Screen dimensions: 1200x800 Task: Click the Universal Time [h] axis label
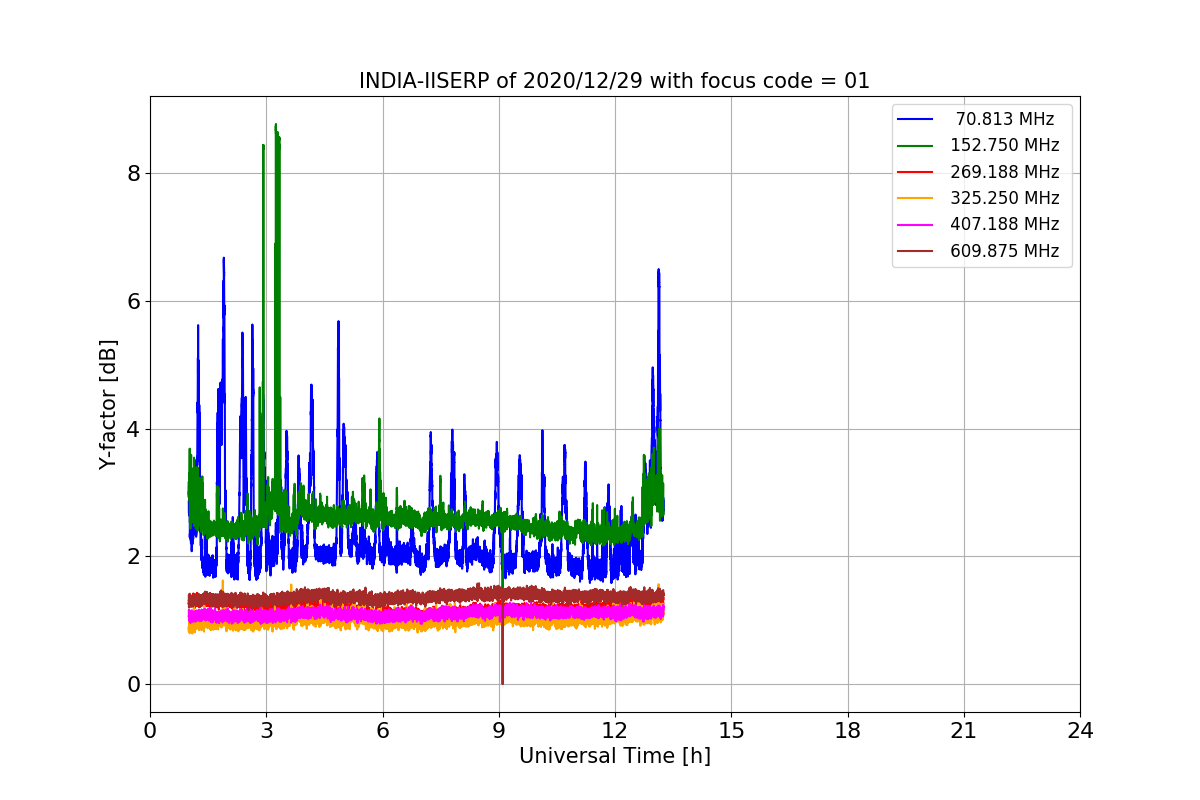(x=615, y=756)
